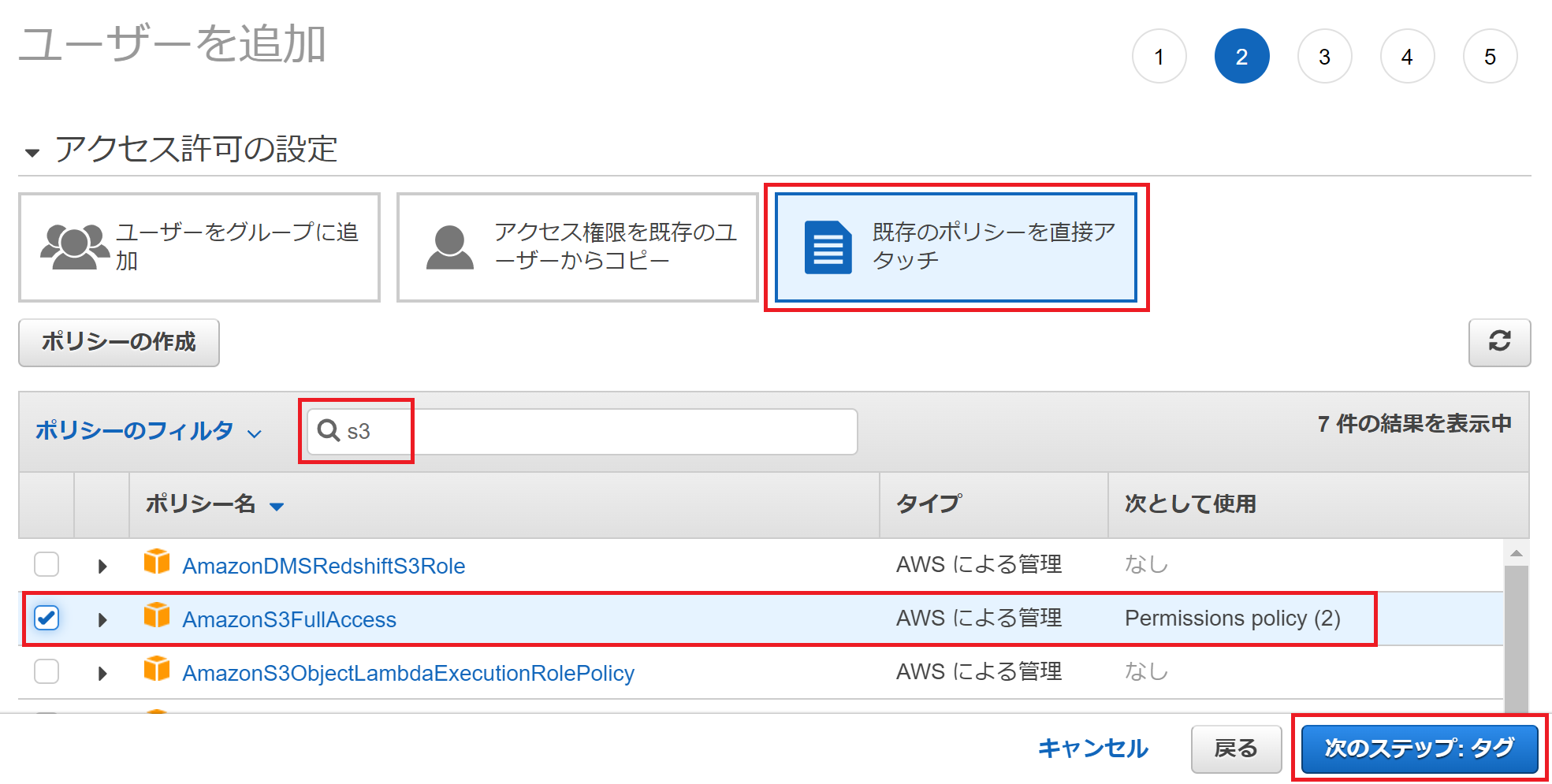Uncheck the AmazonS3FullAccess checkbox
This screenshot has height=784, width=1552.
coord(47,618)
